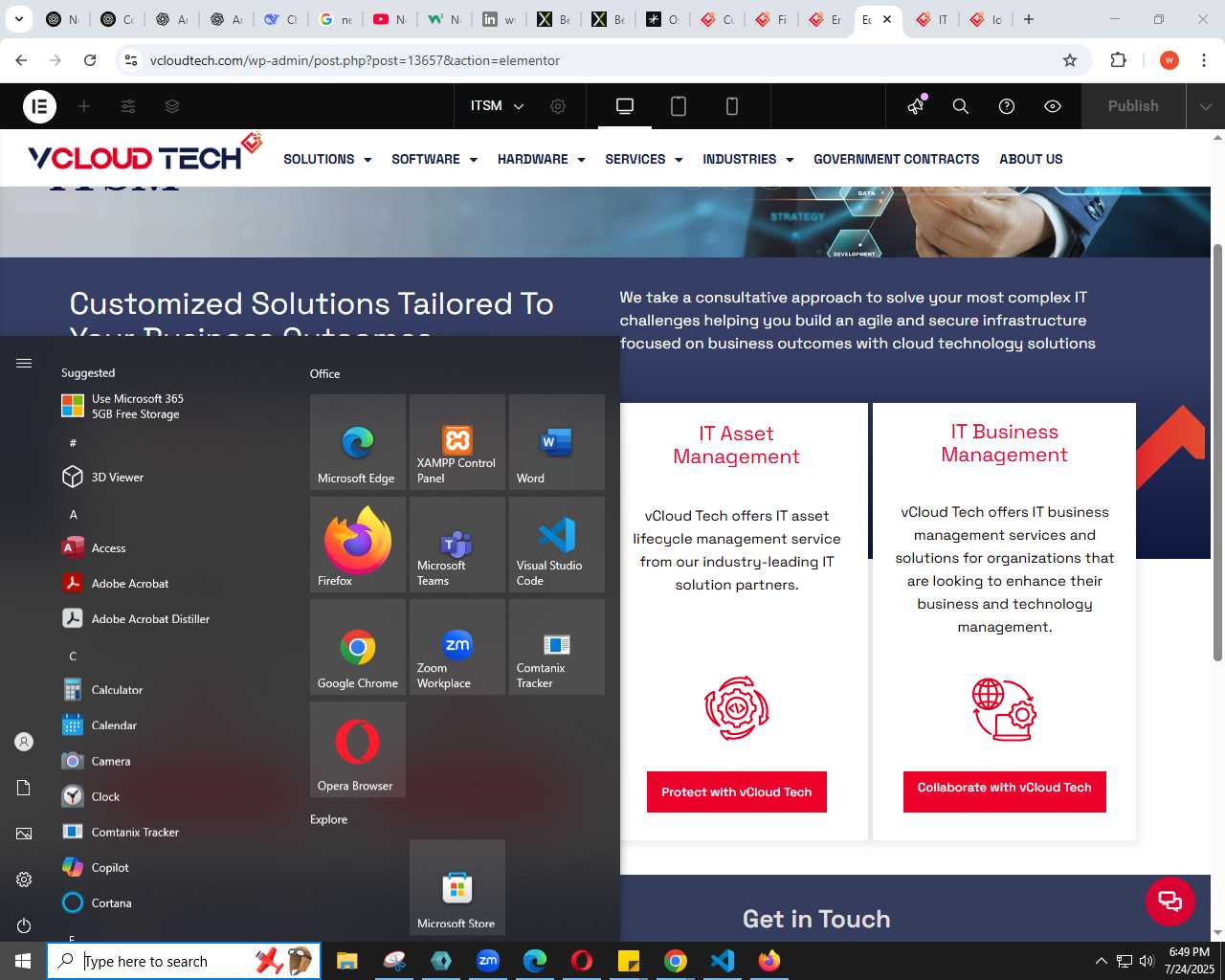Open the Microsoft Teams tile
Screen dimensions: 1225x980
pyautogui.click(x=457, y=545)
